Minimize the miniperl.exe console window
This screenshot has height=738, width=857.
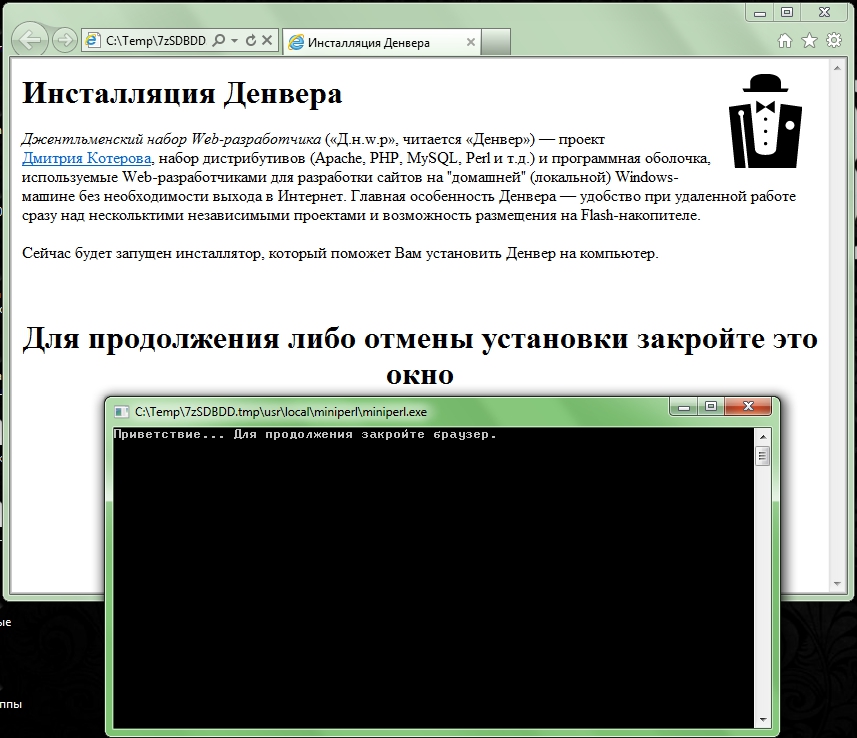click(x=683, y=407)
